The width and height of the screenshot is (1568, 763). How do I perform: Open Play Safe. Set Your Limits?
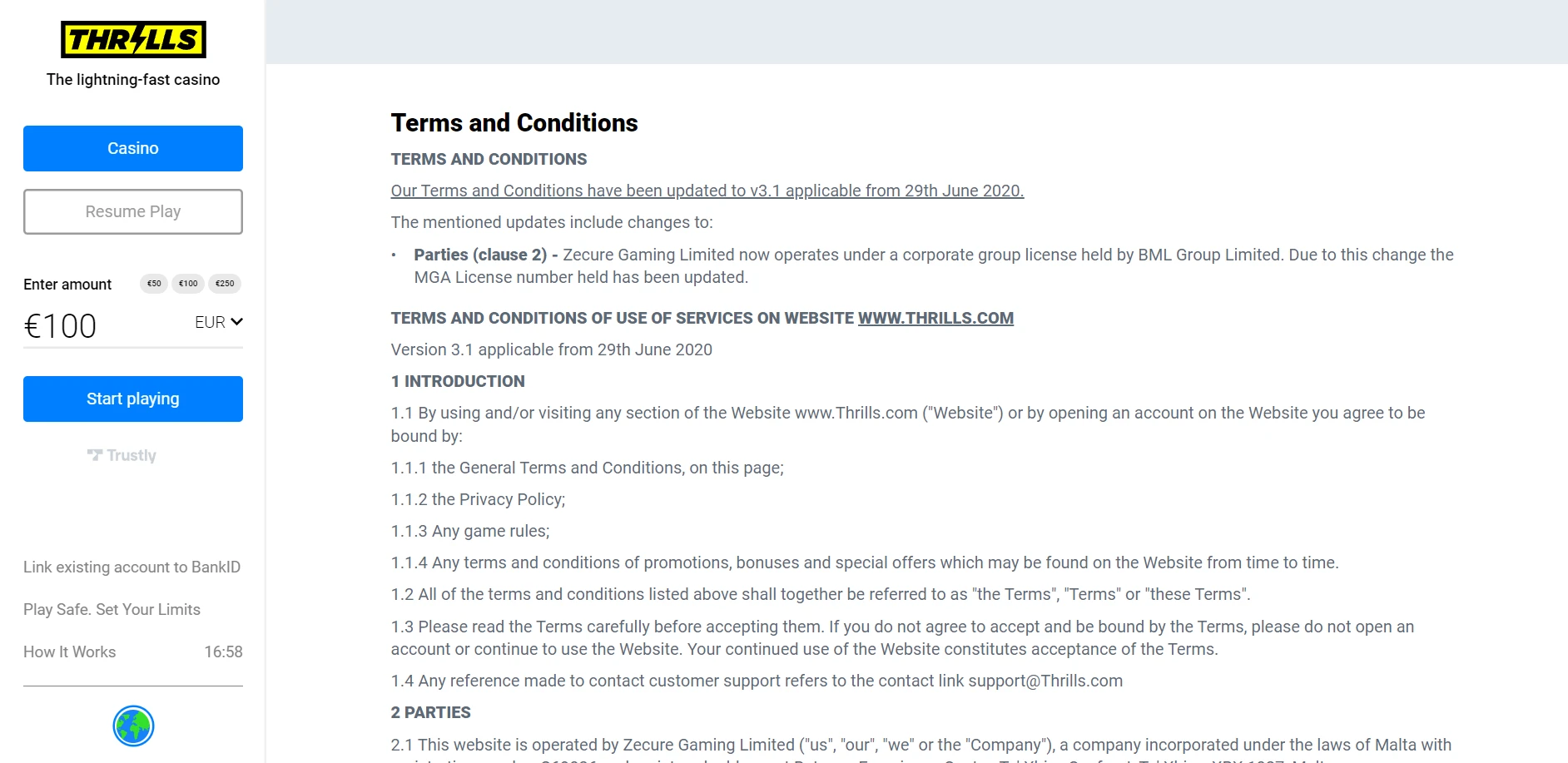112,609
